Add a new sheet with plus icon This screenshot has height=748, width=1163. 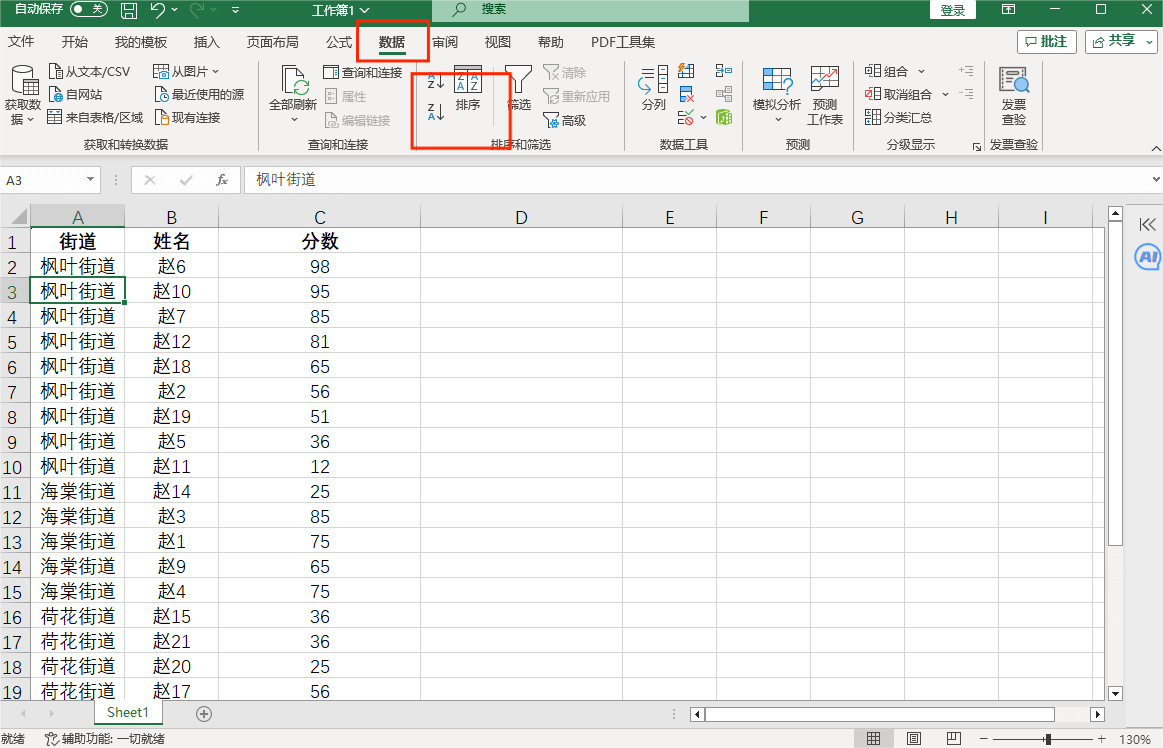(x=204, y=713)
